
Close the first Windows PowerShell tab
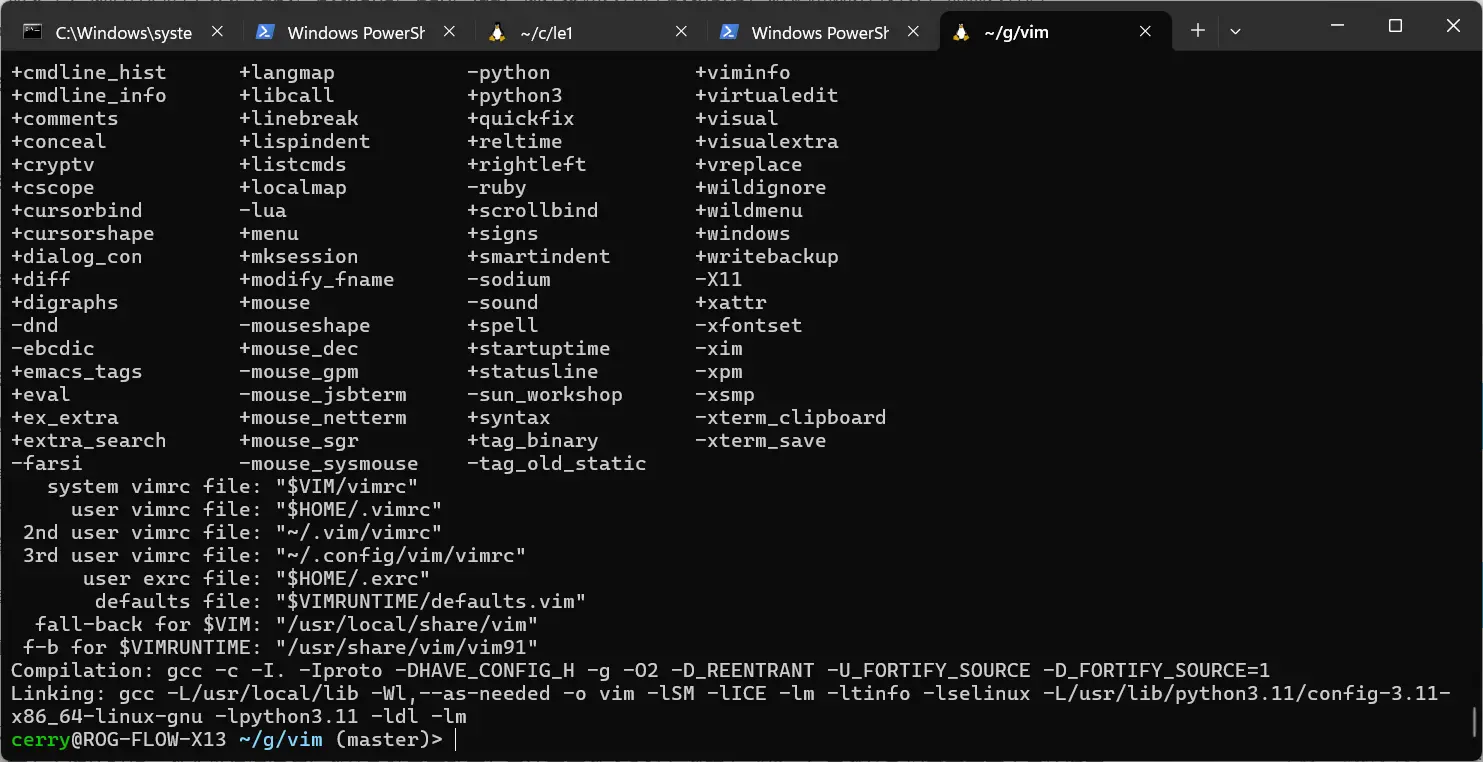tap(449, 32)
